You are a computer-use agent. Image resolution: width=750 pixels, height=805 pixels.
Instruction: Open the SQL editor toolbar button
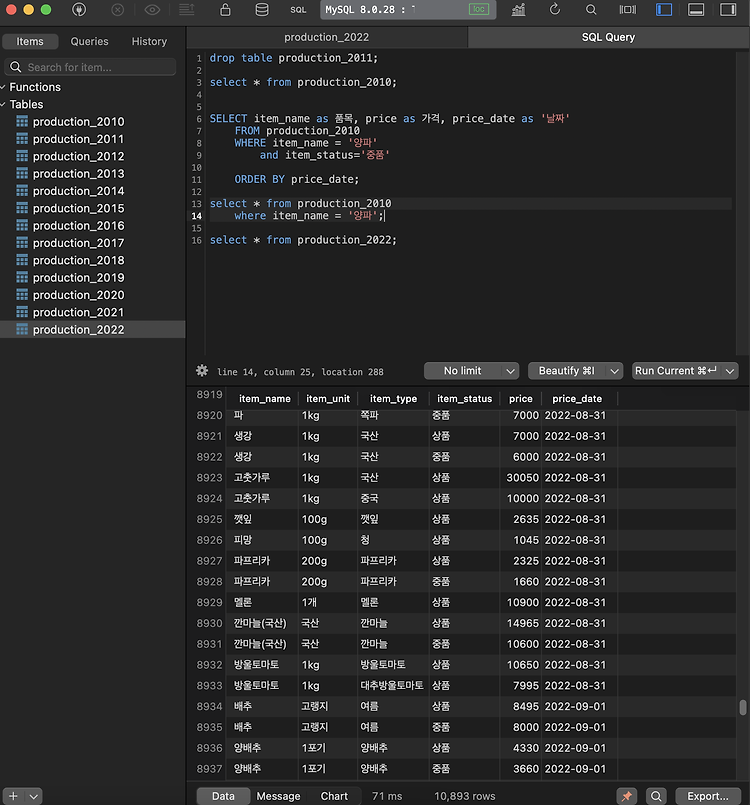tap(298, 10)
